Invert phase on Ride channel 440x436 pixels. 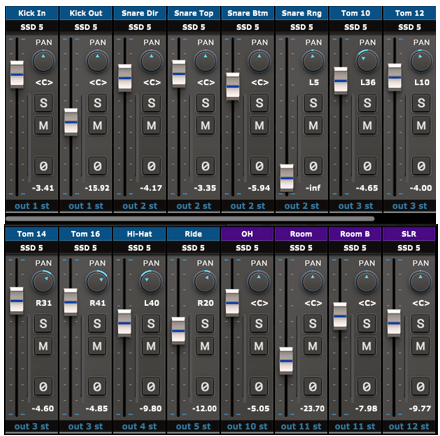click(x=205, y=386)
